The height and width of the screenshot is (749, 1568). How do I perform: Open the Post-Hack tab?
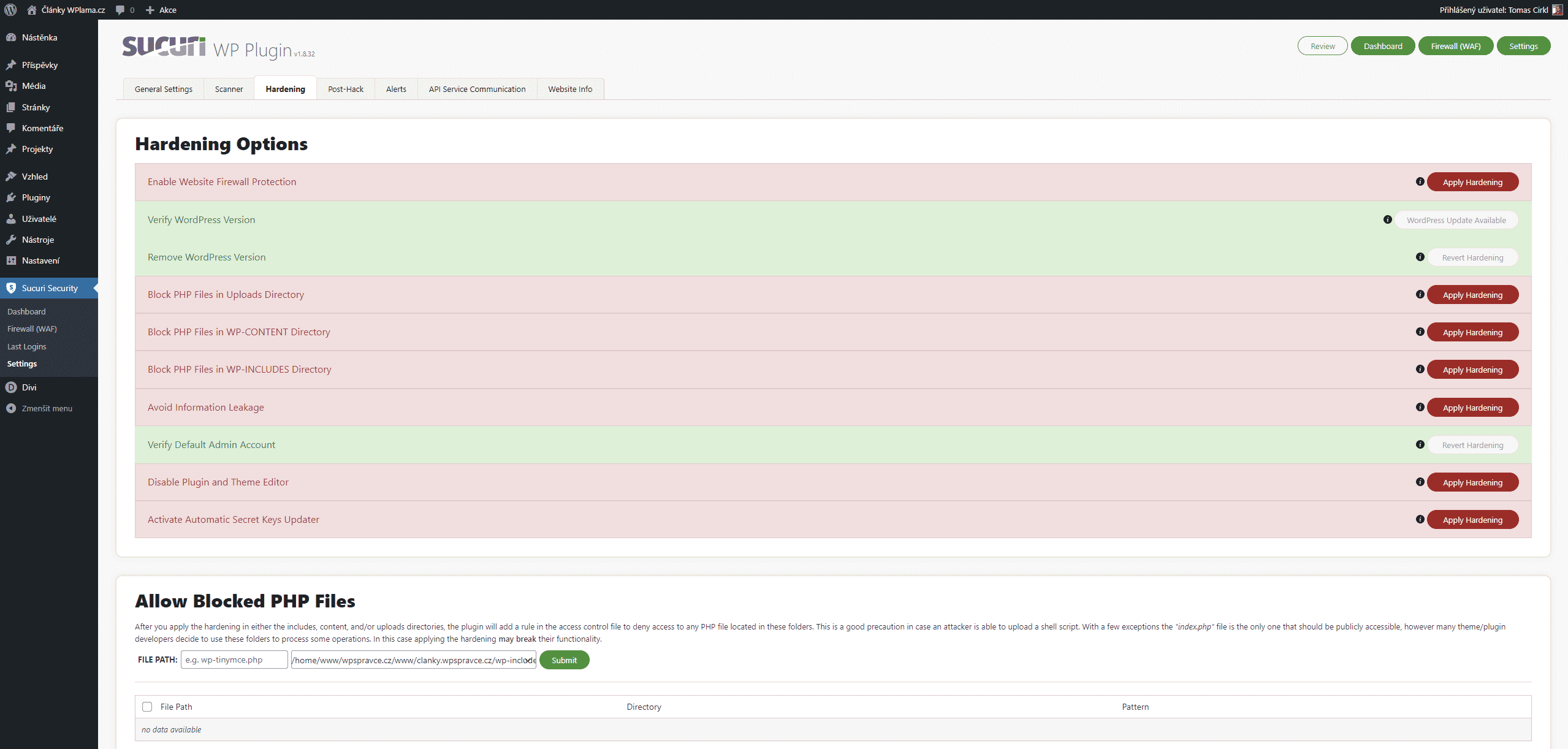click(x=346, y=89)
